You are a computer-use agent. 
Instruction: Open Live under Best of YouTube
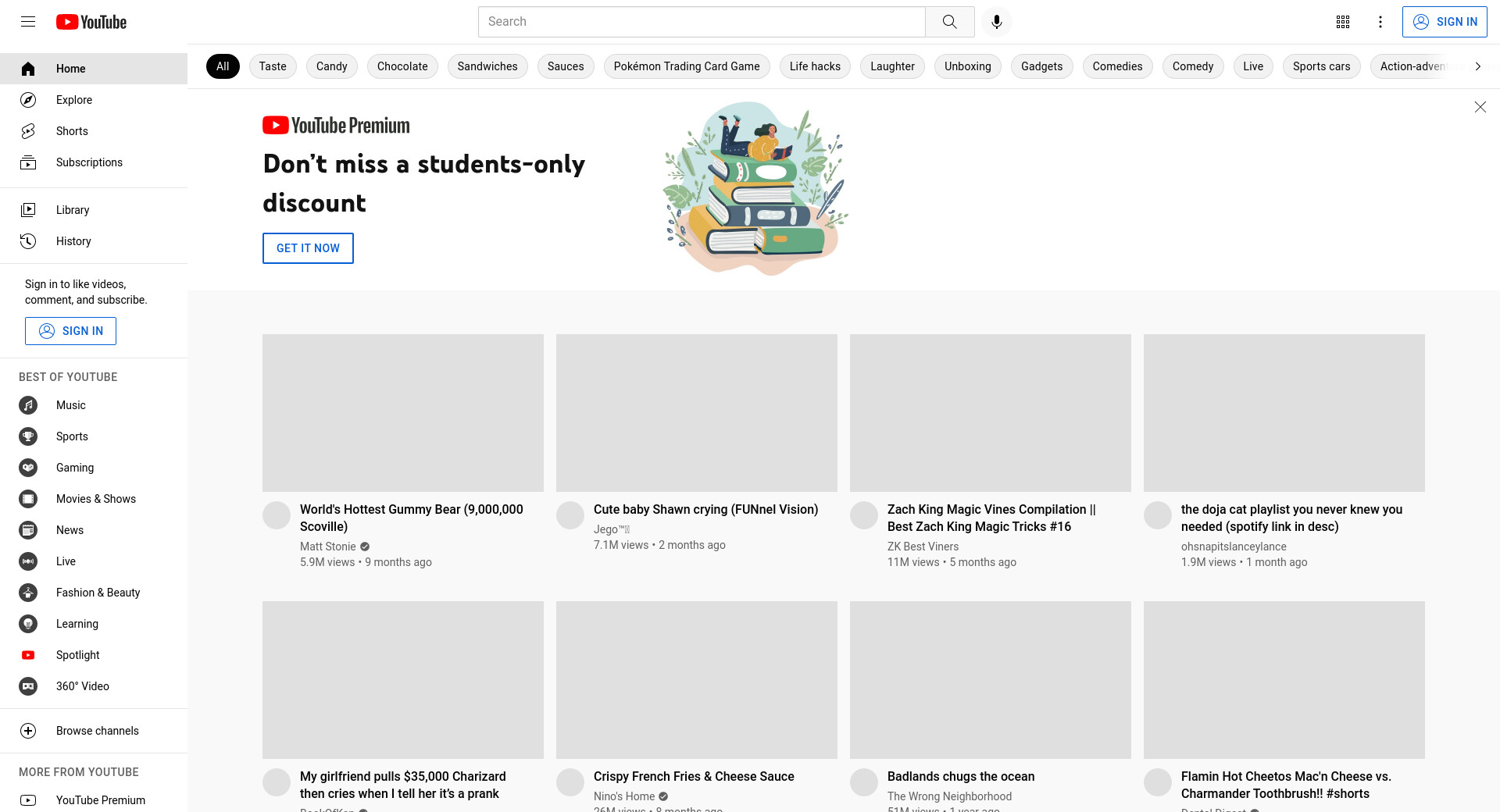94,561
